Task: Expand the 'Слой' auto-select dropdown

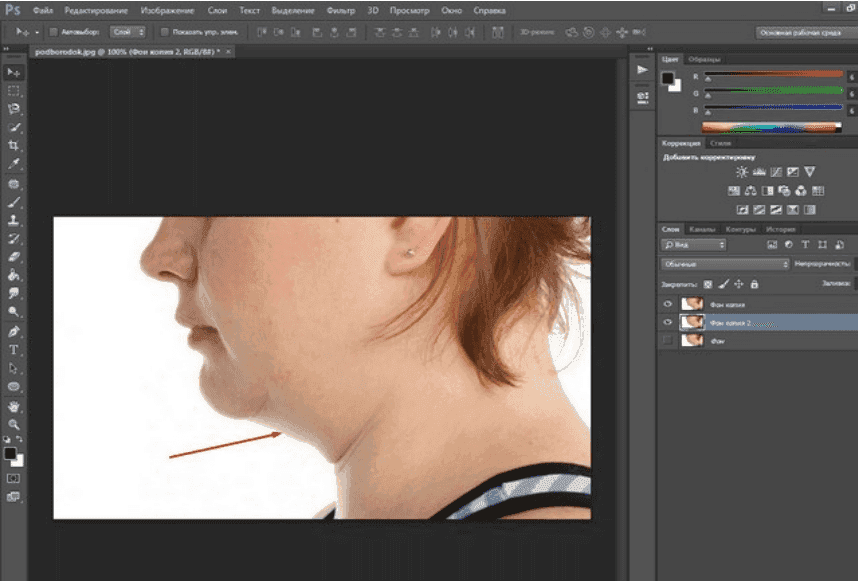Action: [127, 32]
